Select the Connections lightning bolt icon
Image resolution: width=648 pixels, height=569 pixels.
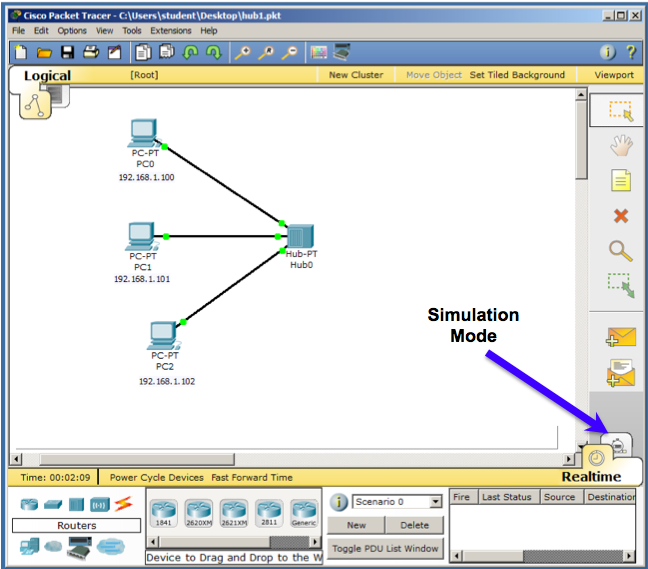(x=124, y=504)
